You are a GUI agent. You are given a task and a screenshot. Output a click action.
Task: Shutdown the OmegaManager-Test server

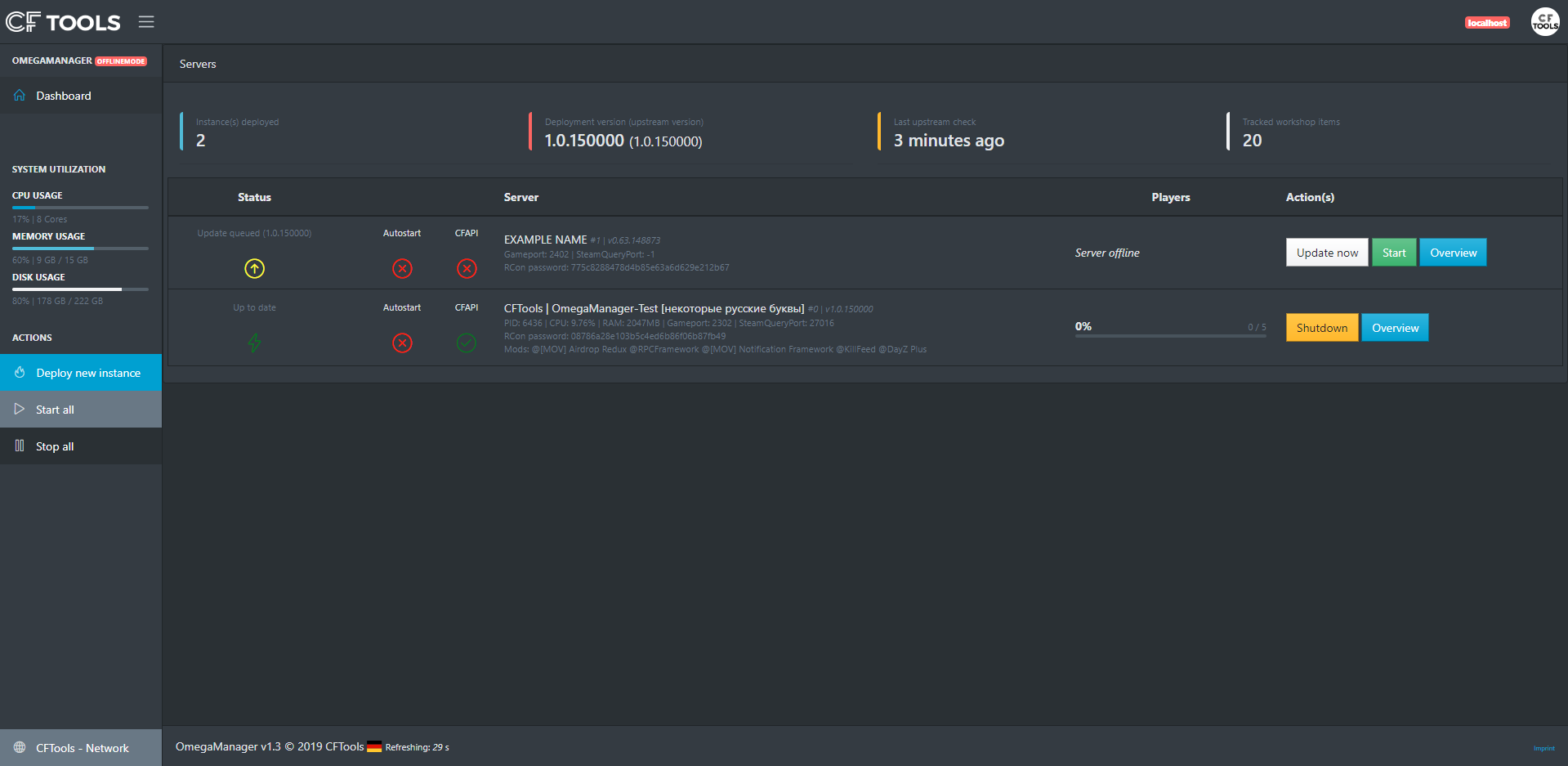(x=1321, y=328)
